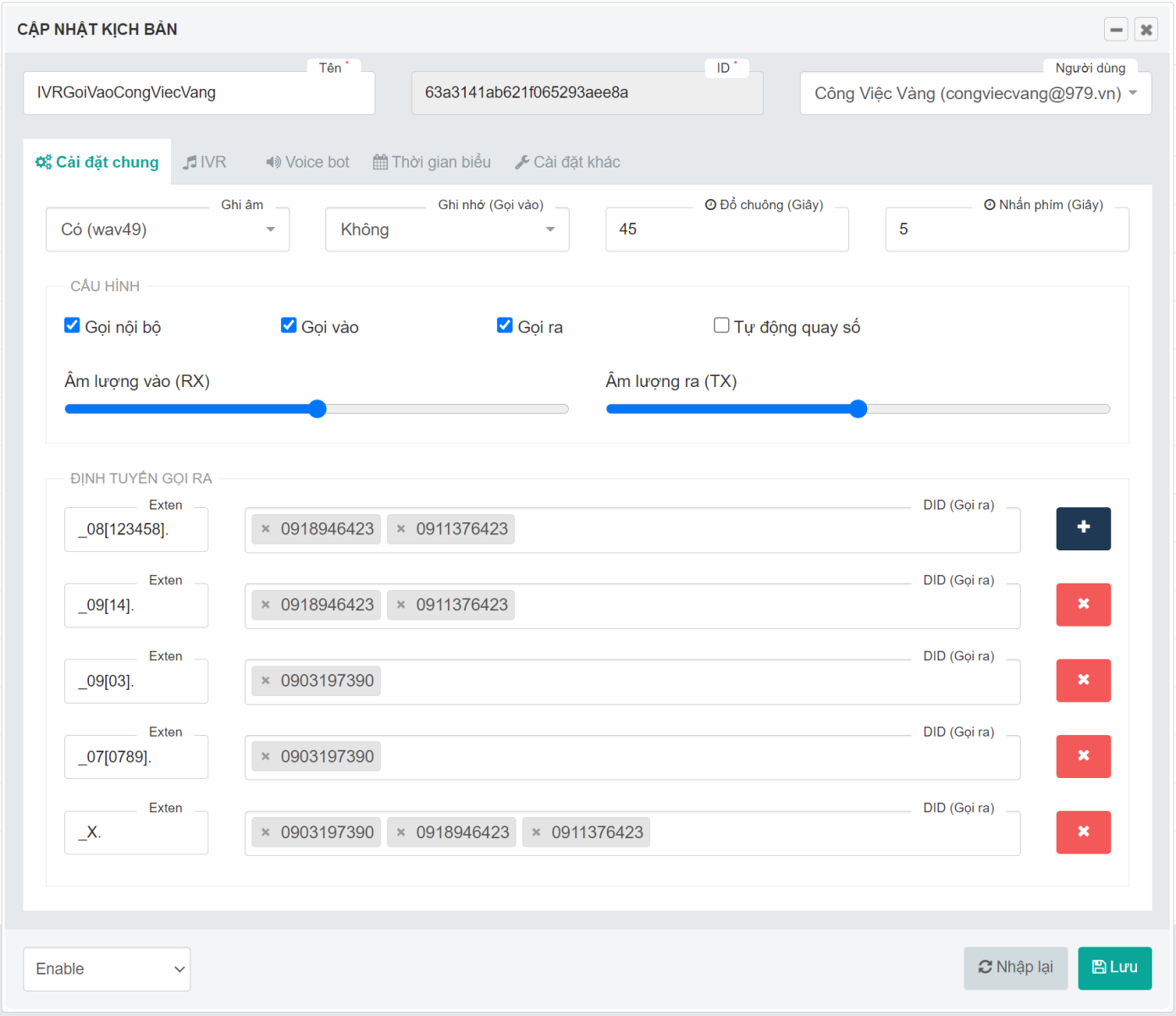The image size is (1176, 1016).
Task: Click the Lưu save button
Action: 1114,968
